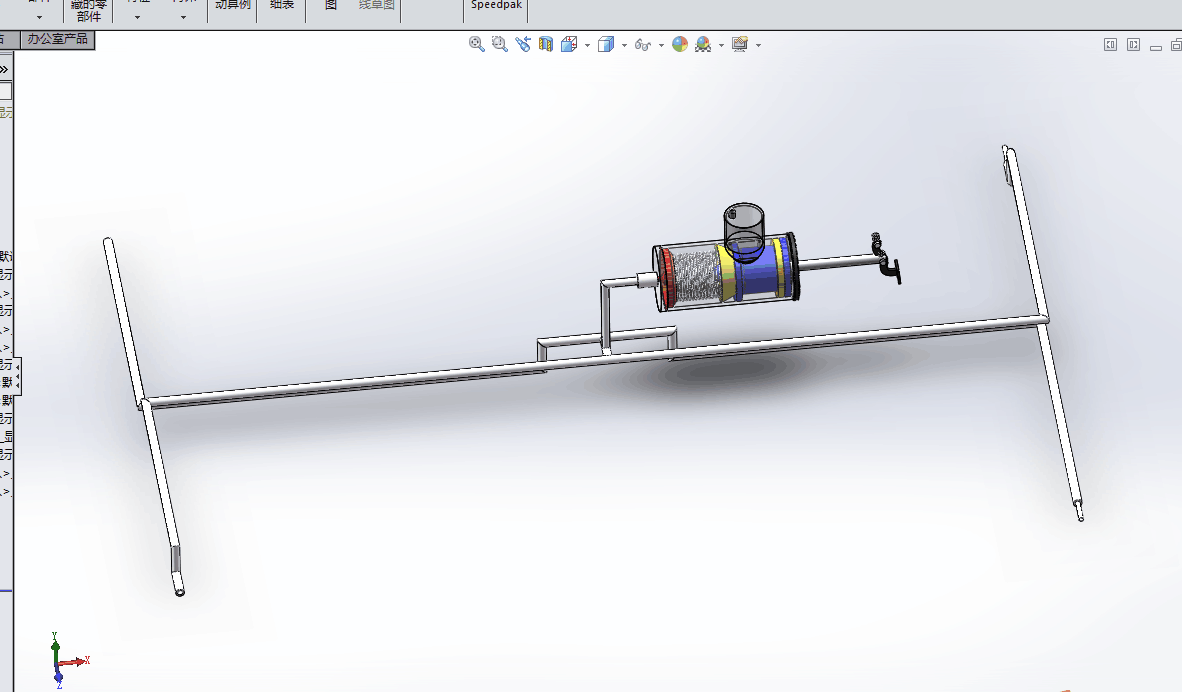
Task: Activate the Zoom to Area tool
Action: coord(499,44)
